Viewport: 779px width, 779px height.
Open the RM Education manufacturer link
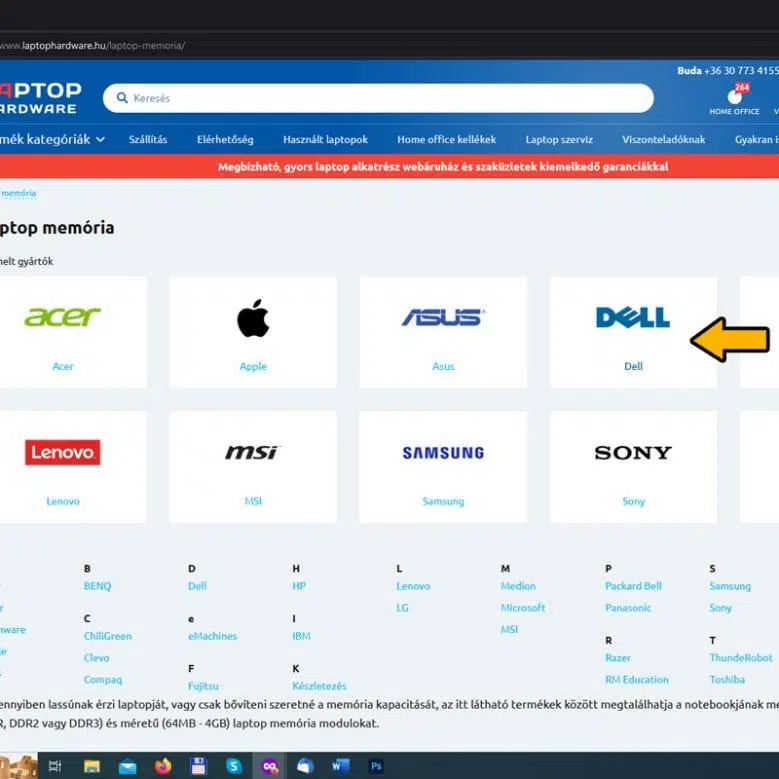pos(637,680)
